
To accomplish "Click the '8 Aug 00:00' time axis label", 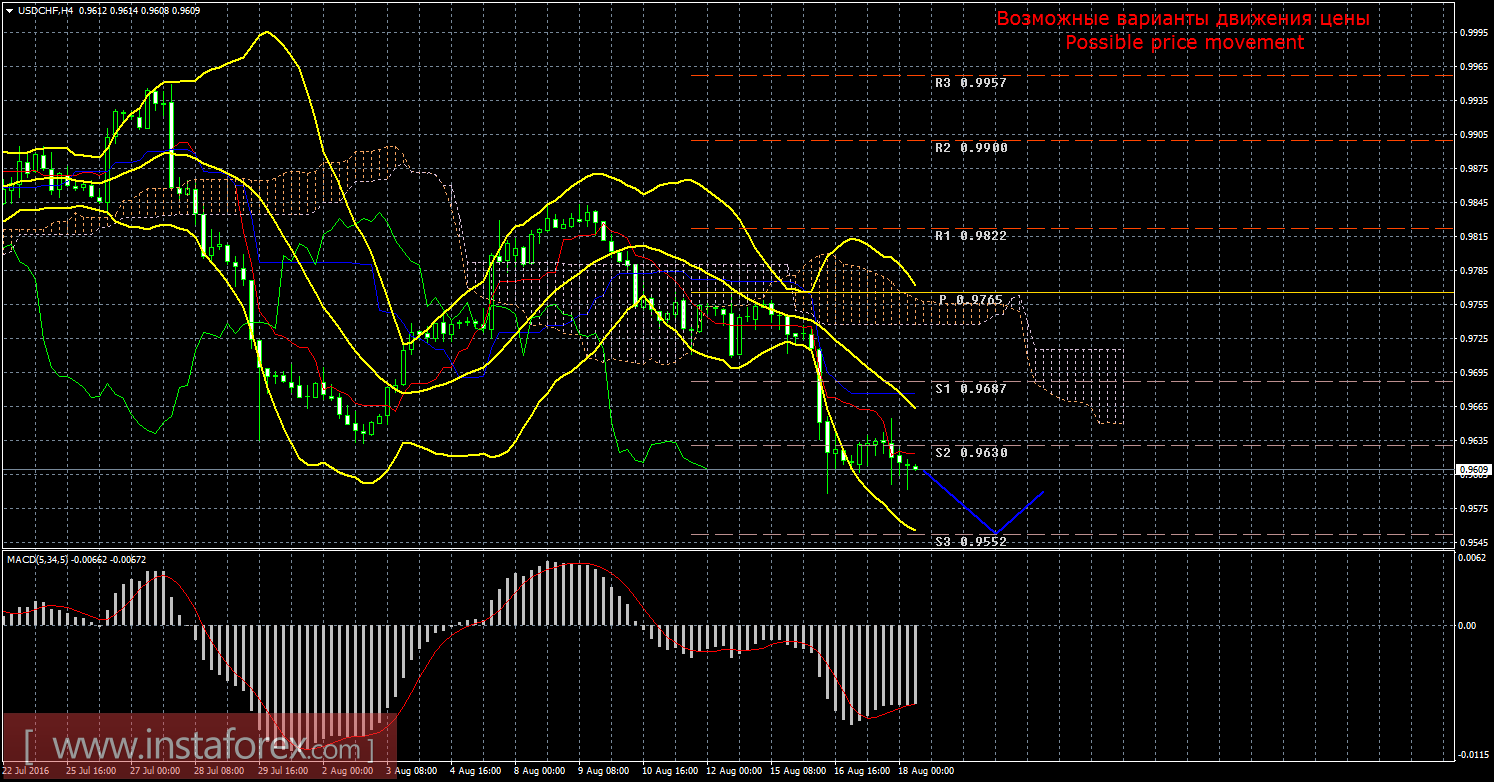I will [x=542, y=771].
